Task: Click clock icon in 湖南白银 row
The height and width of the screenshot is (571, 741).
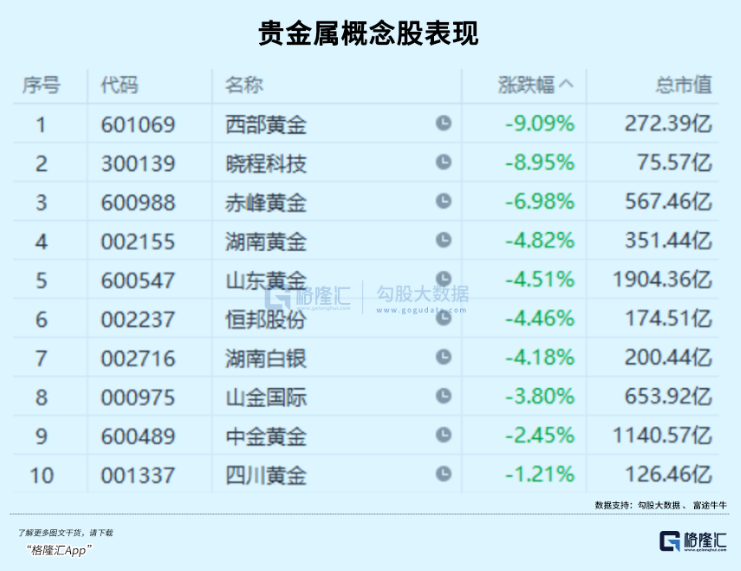Action: (x=443, y=358)
